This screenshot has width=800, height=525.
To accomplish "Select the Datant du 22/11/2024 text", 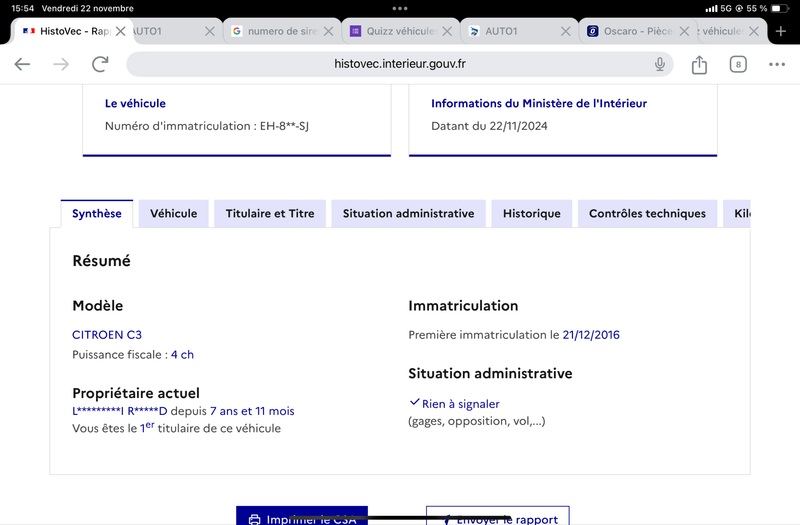I will (x=489, y=126).
